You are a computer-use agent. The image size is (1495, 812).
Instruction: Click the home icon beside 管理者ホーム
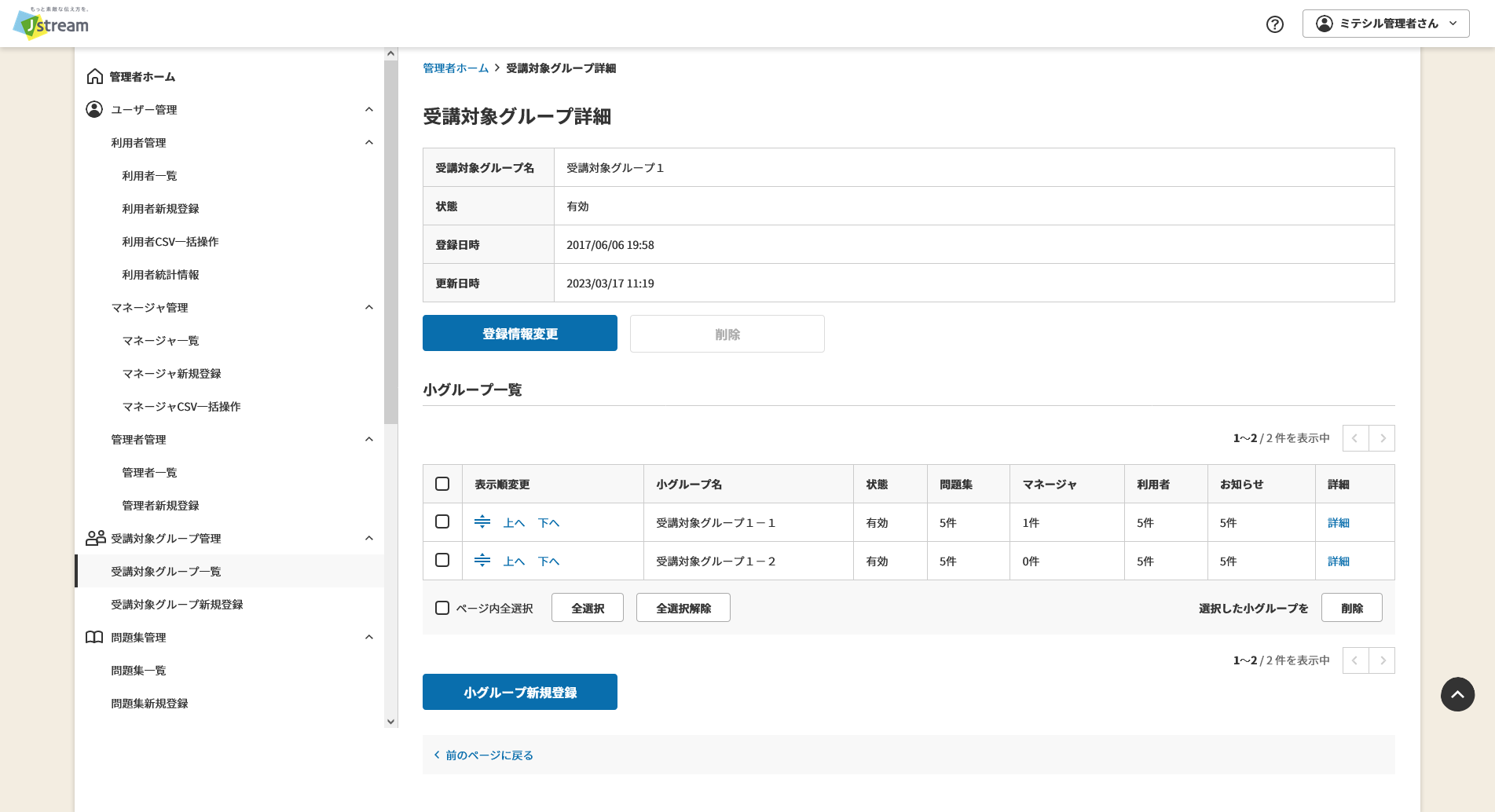pyautogui.click(x=95, y=76)
